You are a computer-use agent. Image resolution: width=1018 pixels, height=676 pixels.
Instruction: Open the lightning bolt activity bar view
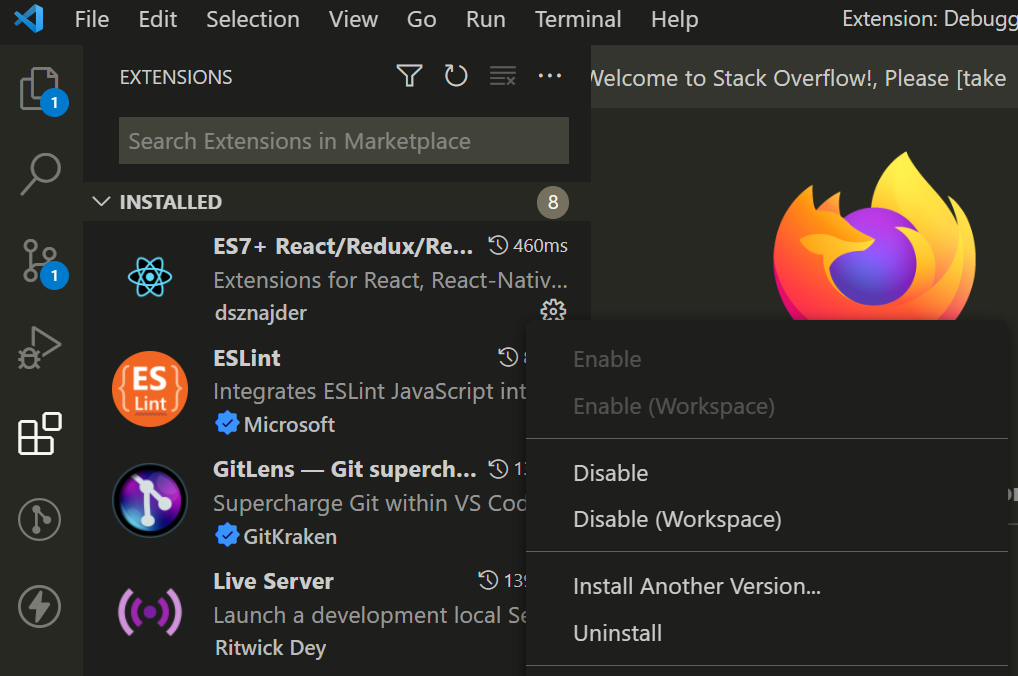coord(40,607)
